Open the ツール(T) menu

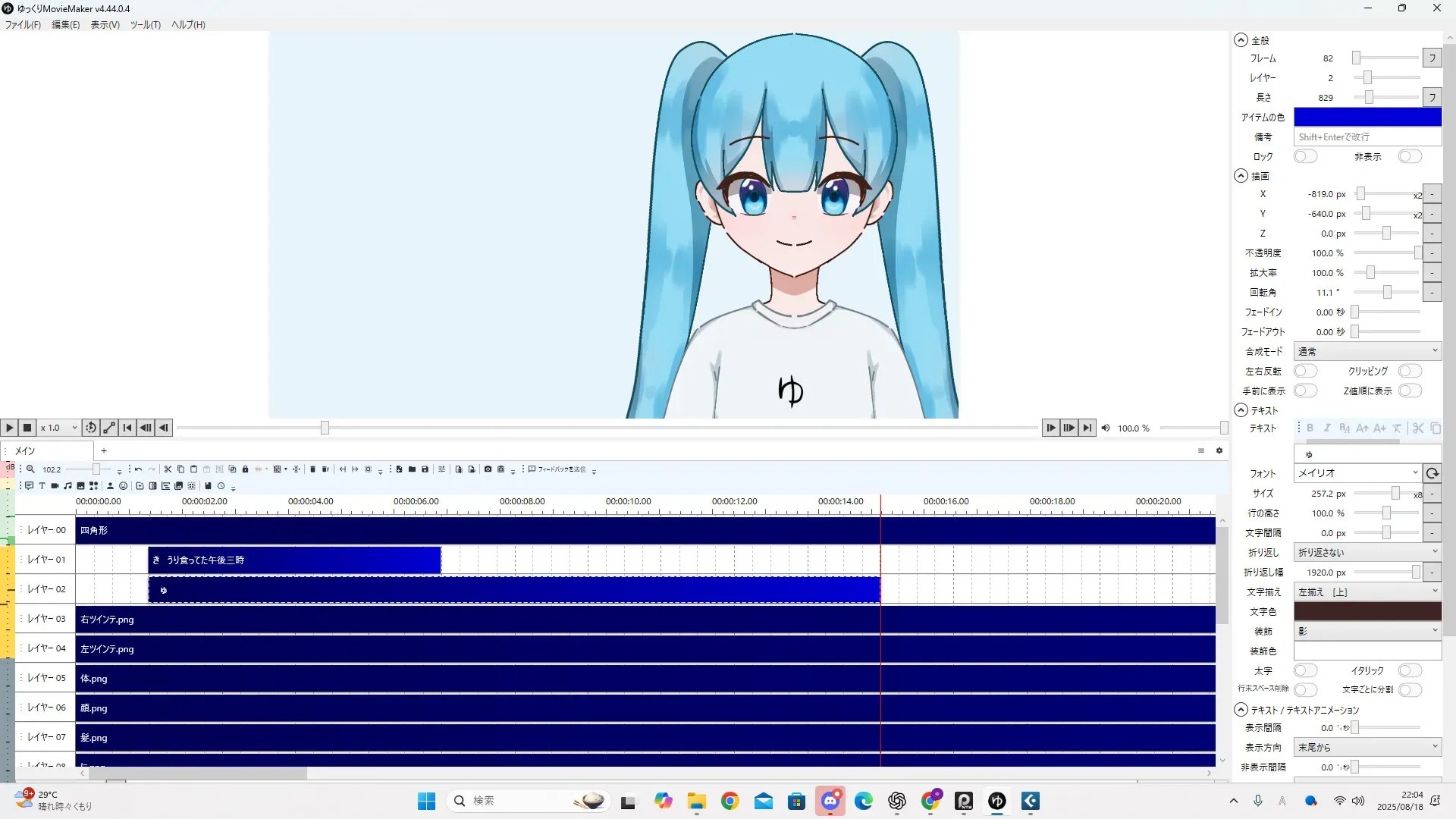pyautogui.click(x=145, y=24)
